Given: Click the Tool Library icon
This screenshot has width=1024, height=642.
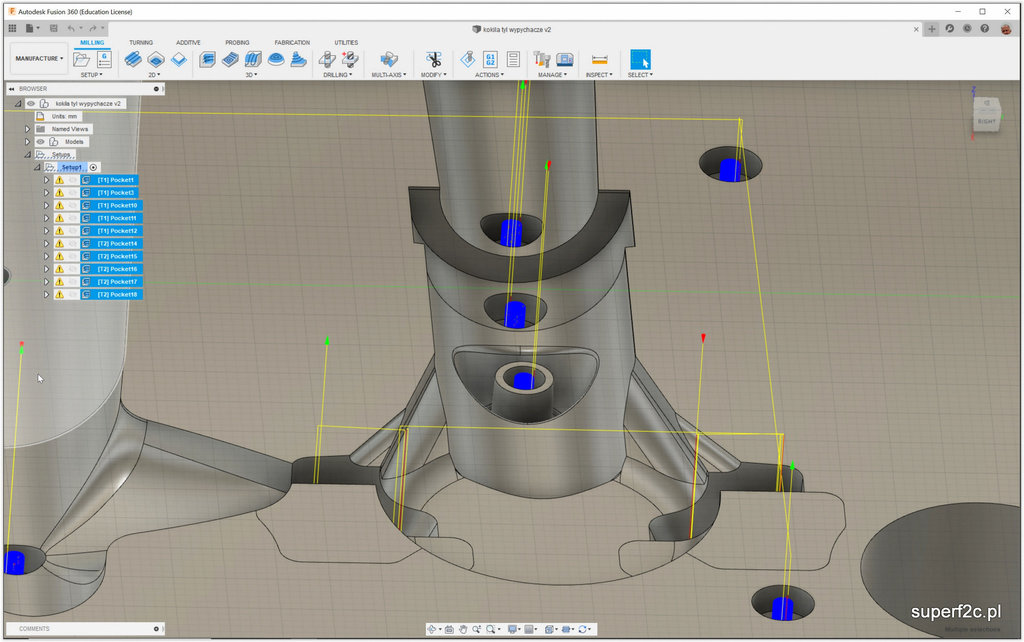Looking at the screenshot, I should 542,60.
